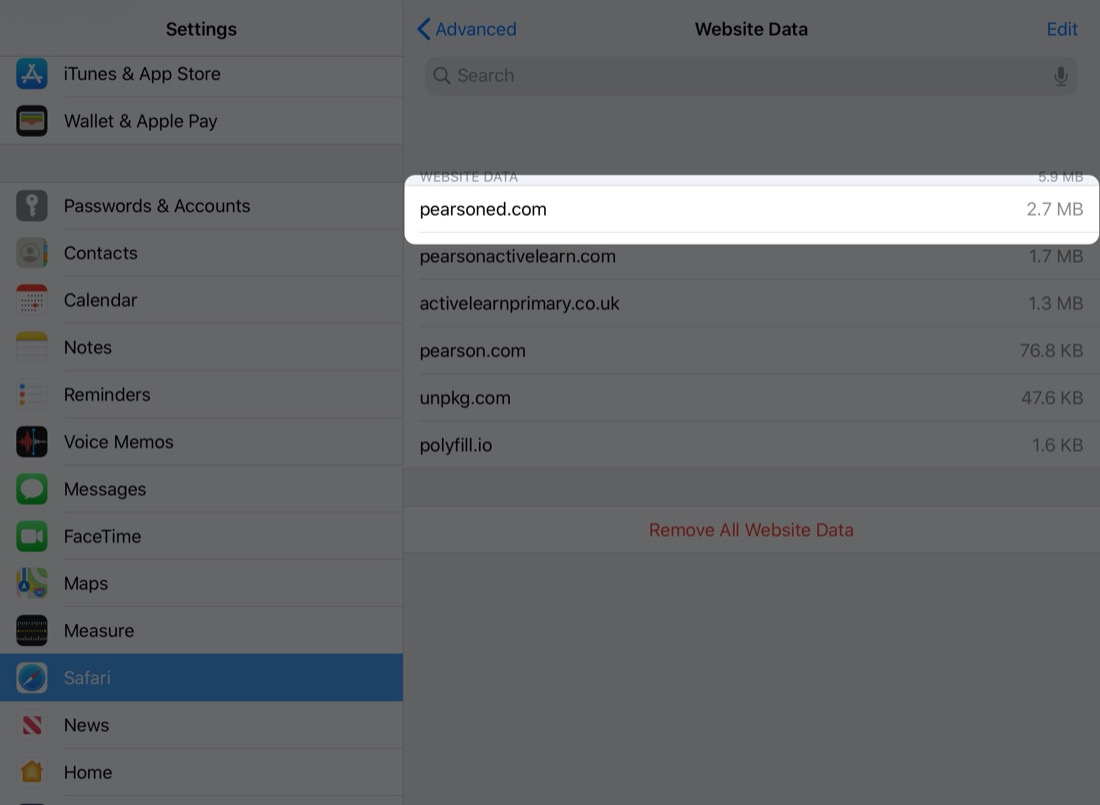Select the pearsoned.com website entry
The image size is (1100, 805).
(751, 209)
